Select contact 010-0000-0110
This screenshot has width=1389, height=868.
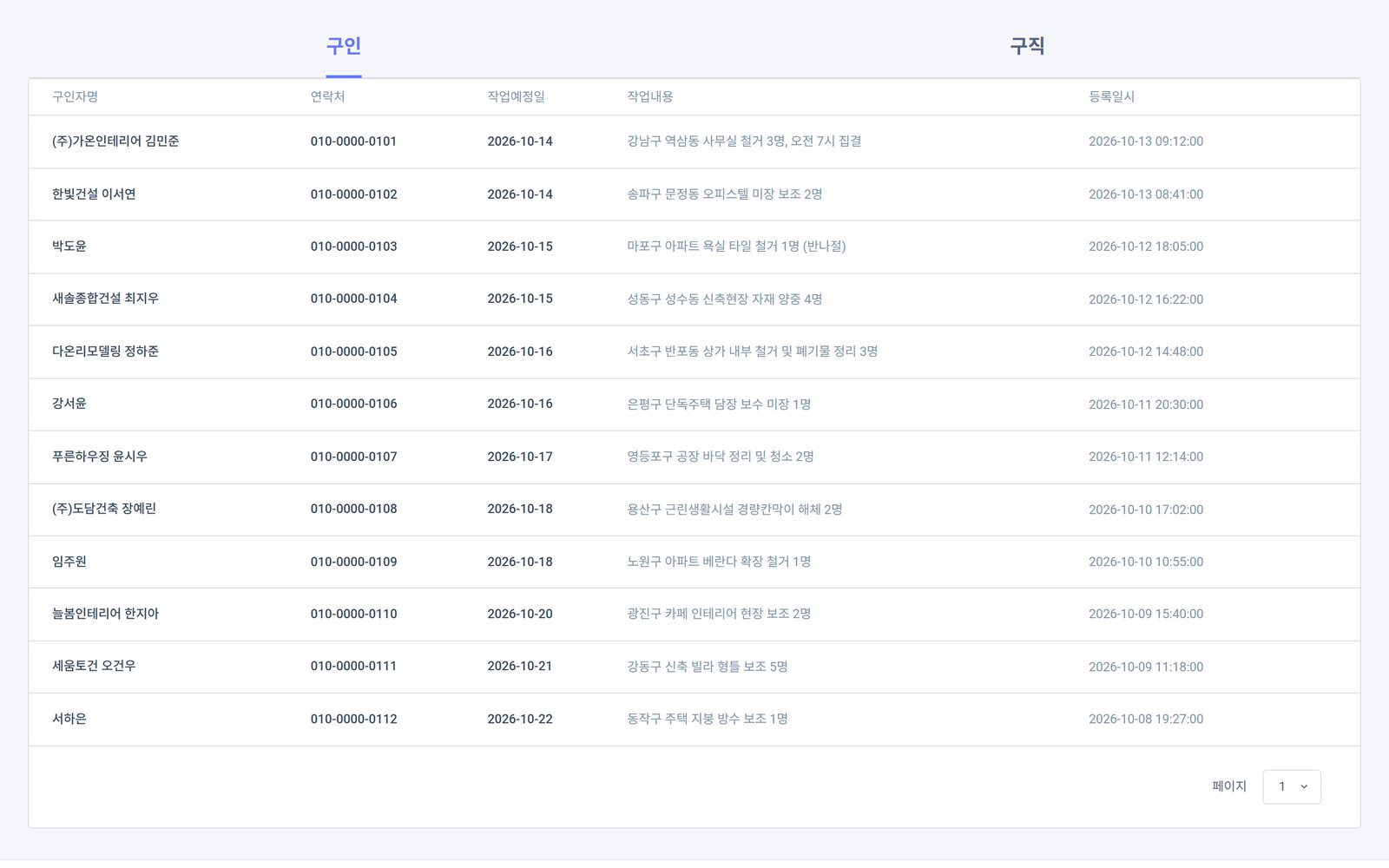353,614
